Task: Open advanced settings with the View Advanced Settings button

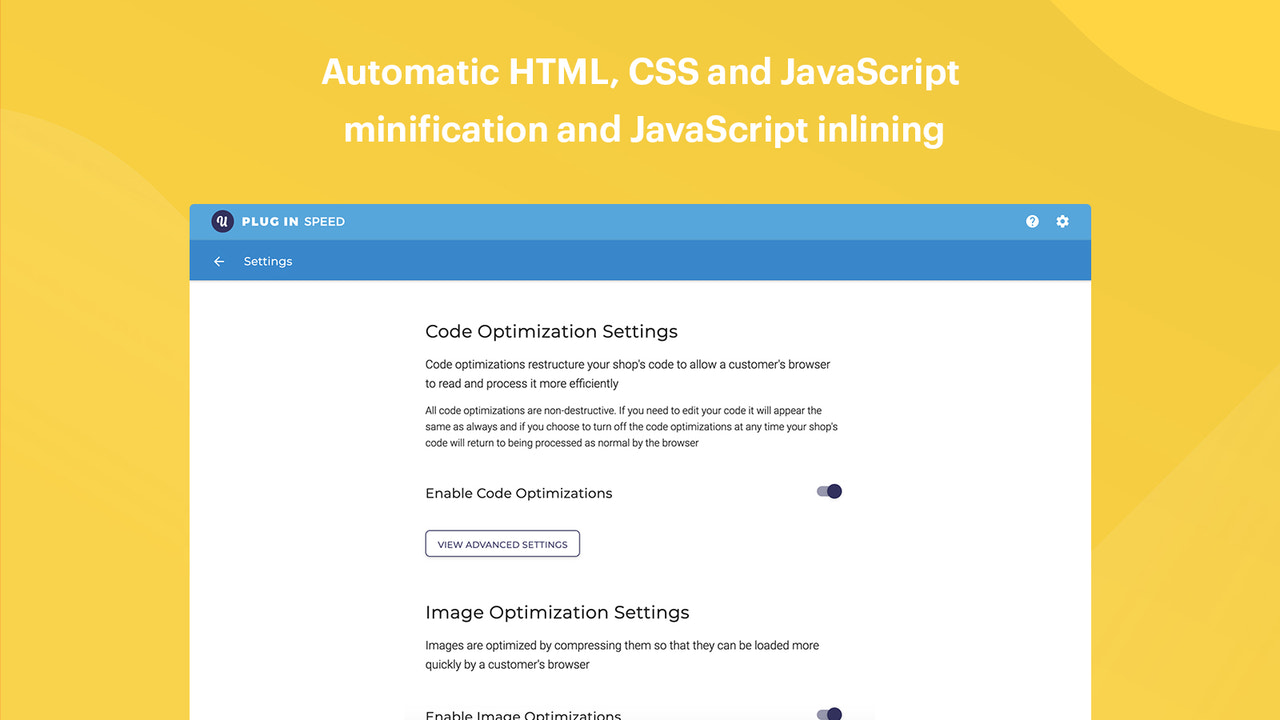Action: coord(502,543)
